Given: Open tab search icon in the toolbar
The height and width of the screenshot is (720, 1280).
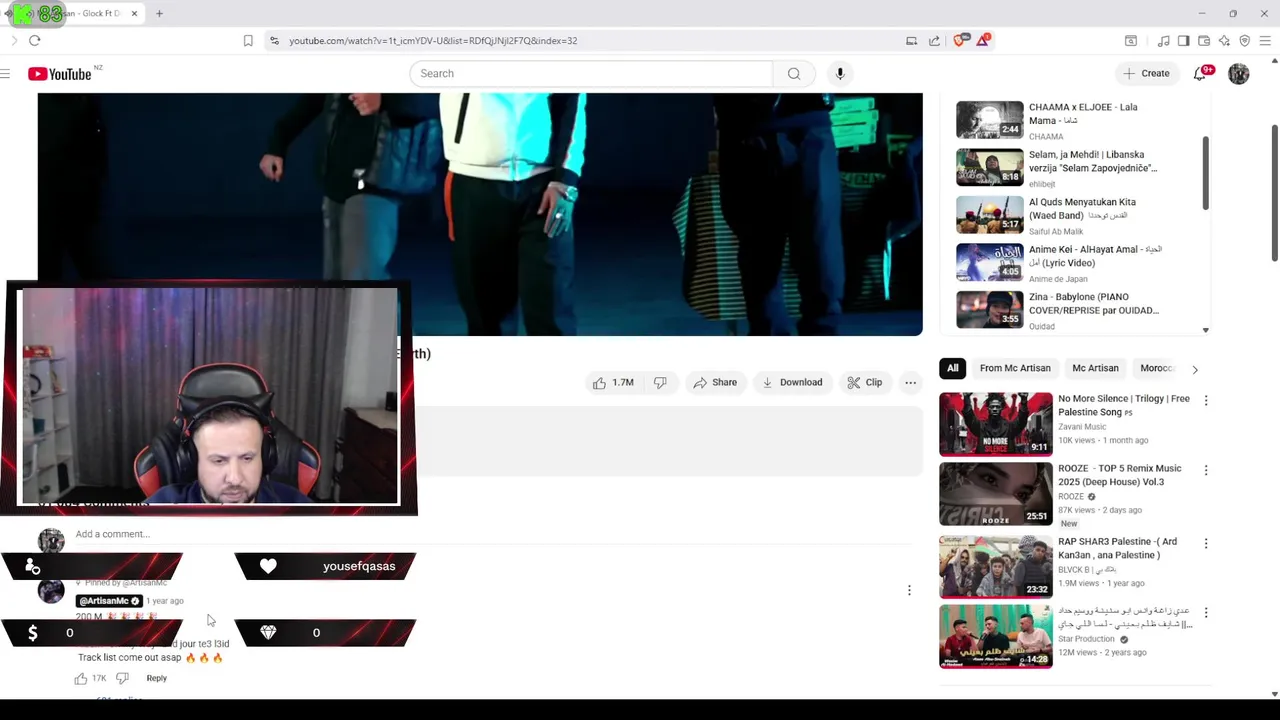Looking at the screenshot, I should click(1131, 41).
